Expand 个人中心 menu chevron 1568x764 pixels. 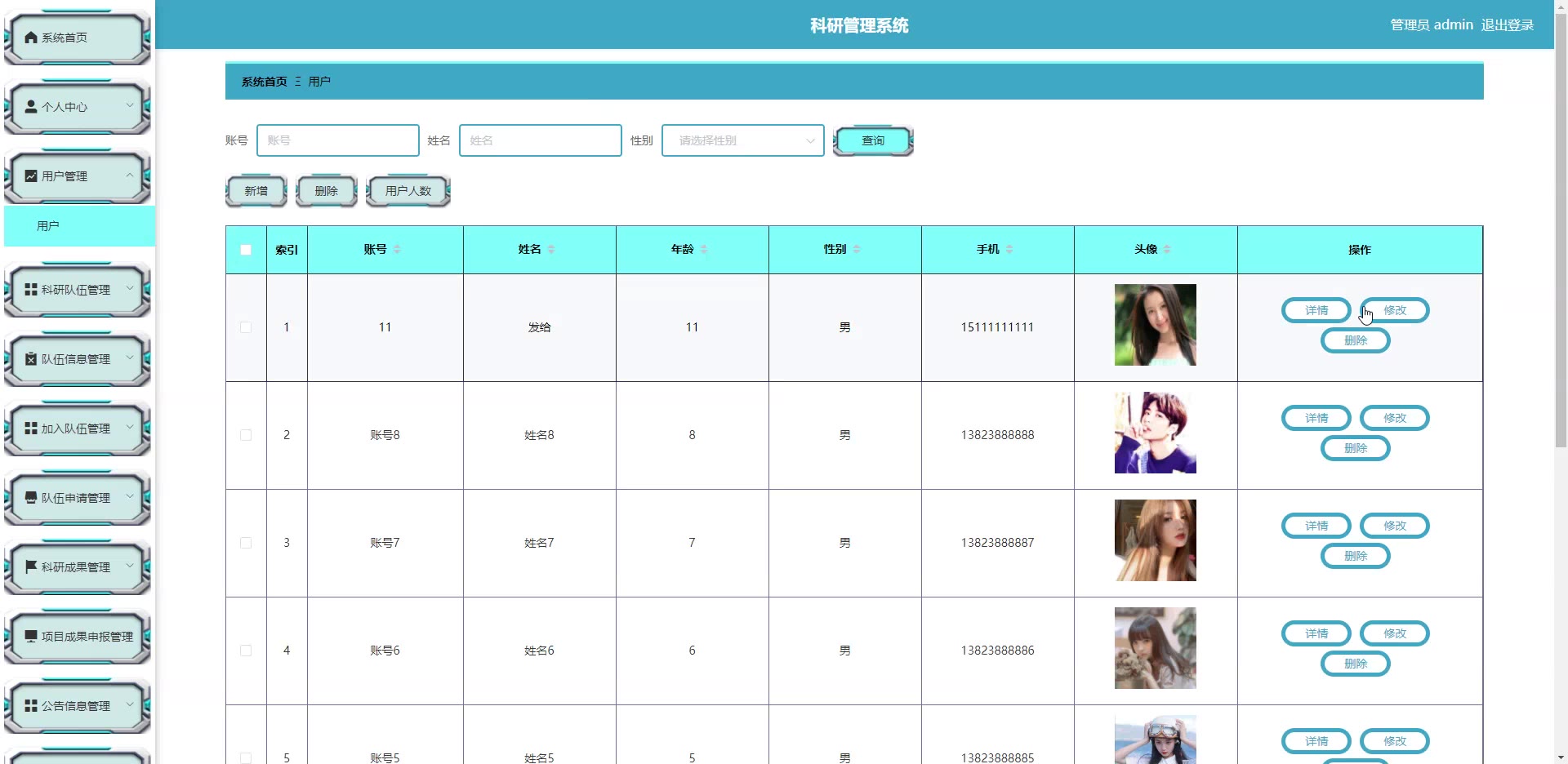click(x=130, y=106)
